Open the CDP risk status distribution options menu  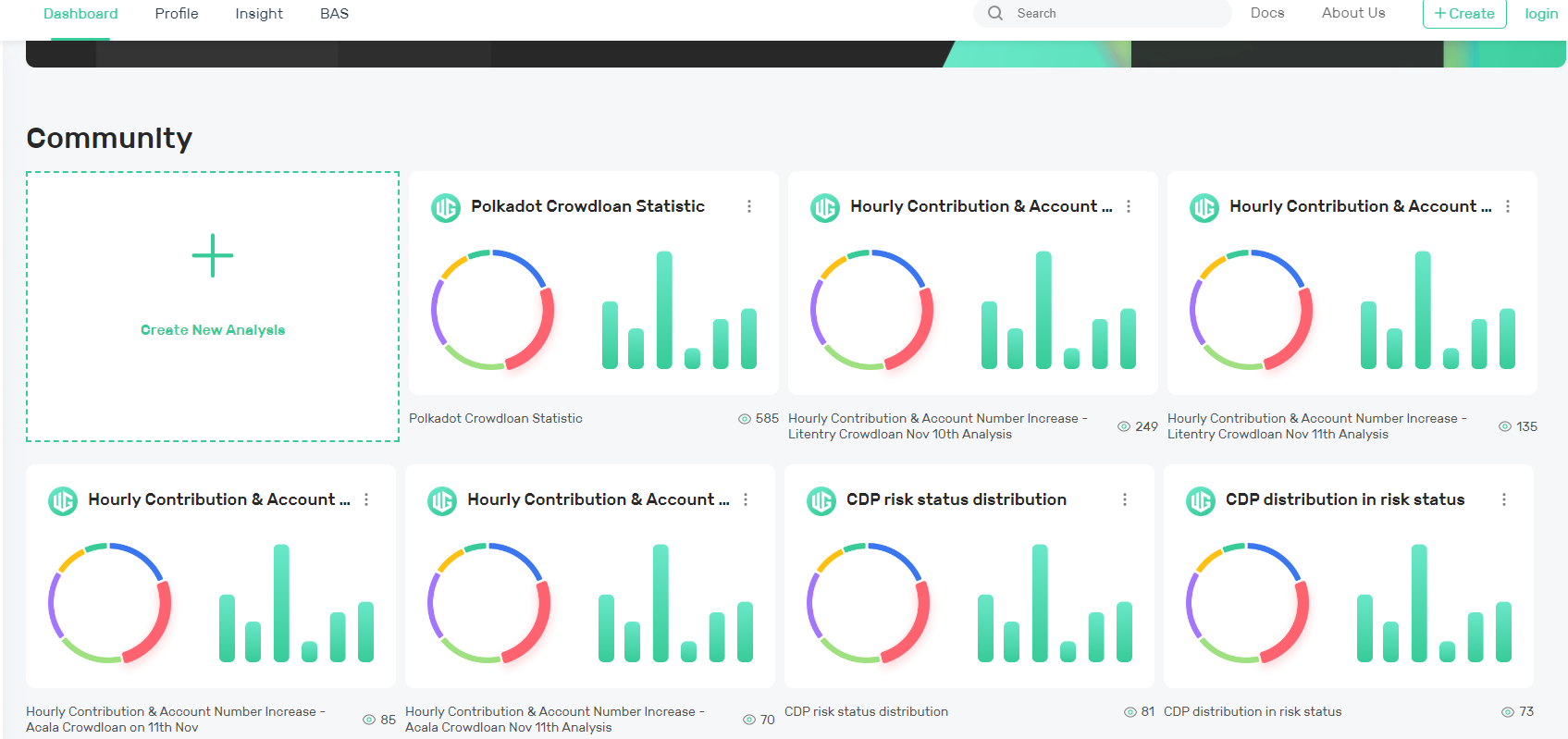[x=1125, y=499]
